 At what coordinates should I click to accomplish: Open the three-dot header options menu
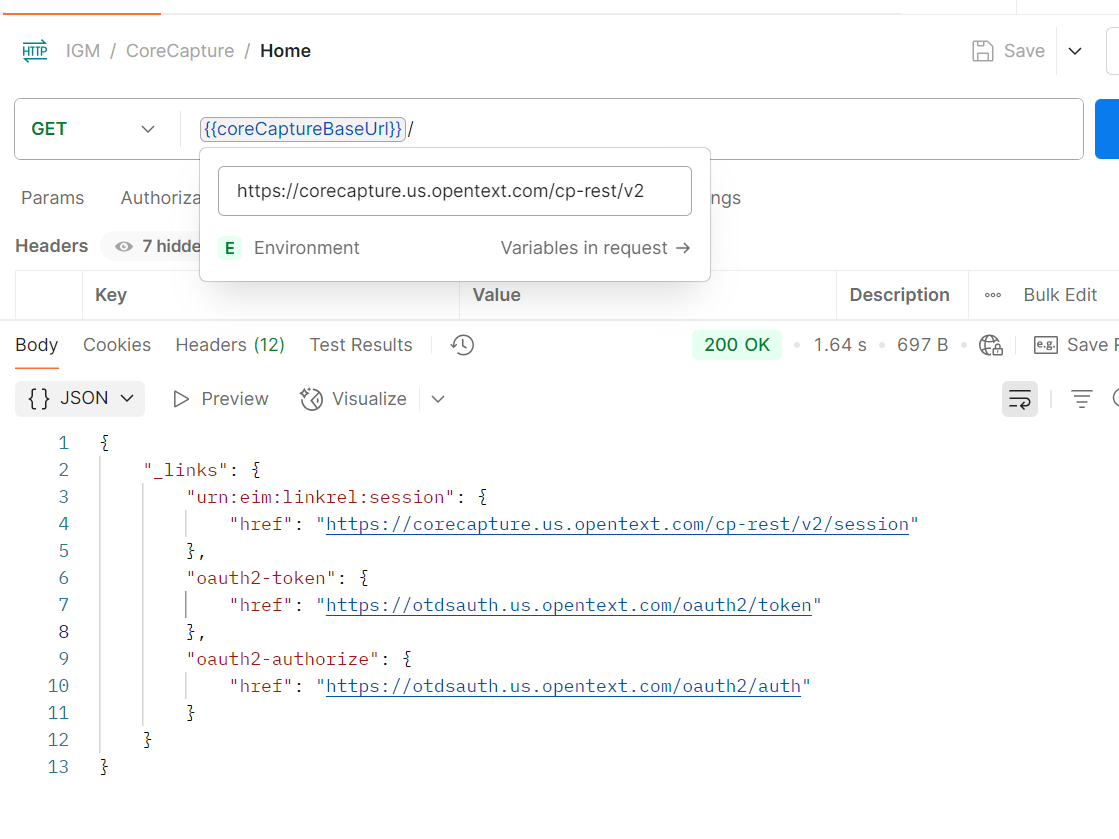tap(993, 295)
